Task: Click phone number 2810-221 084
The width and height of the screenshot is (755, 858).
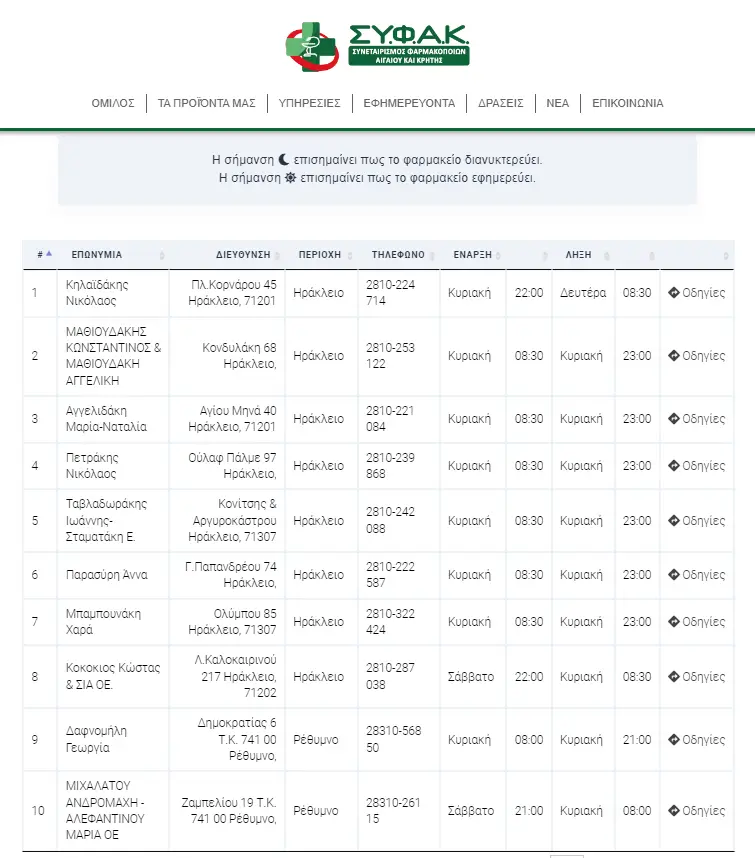Action: click(x=390, y=419)
